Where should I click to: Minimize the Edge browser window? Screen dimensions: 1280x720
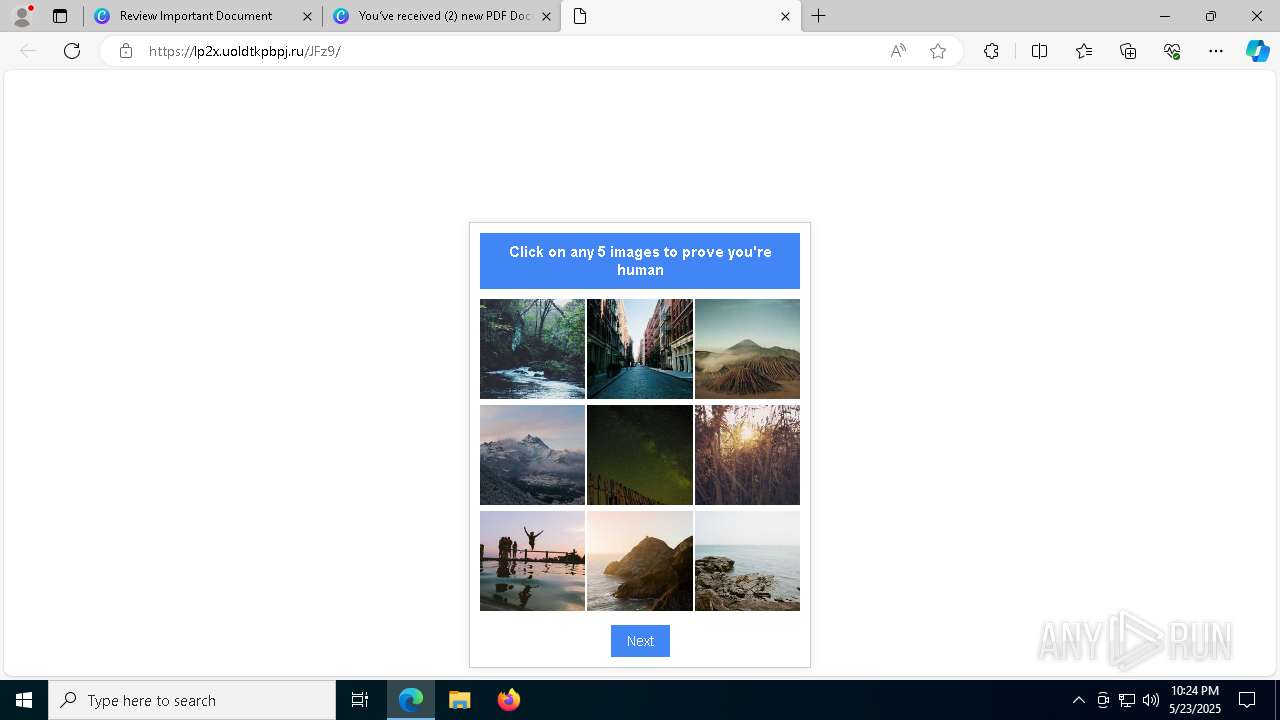click(1164, 16)
